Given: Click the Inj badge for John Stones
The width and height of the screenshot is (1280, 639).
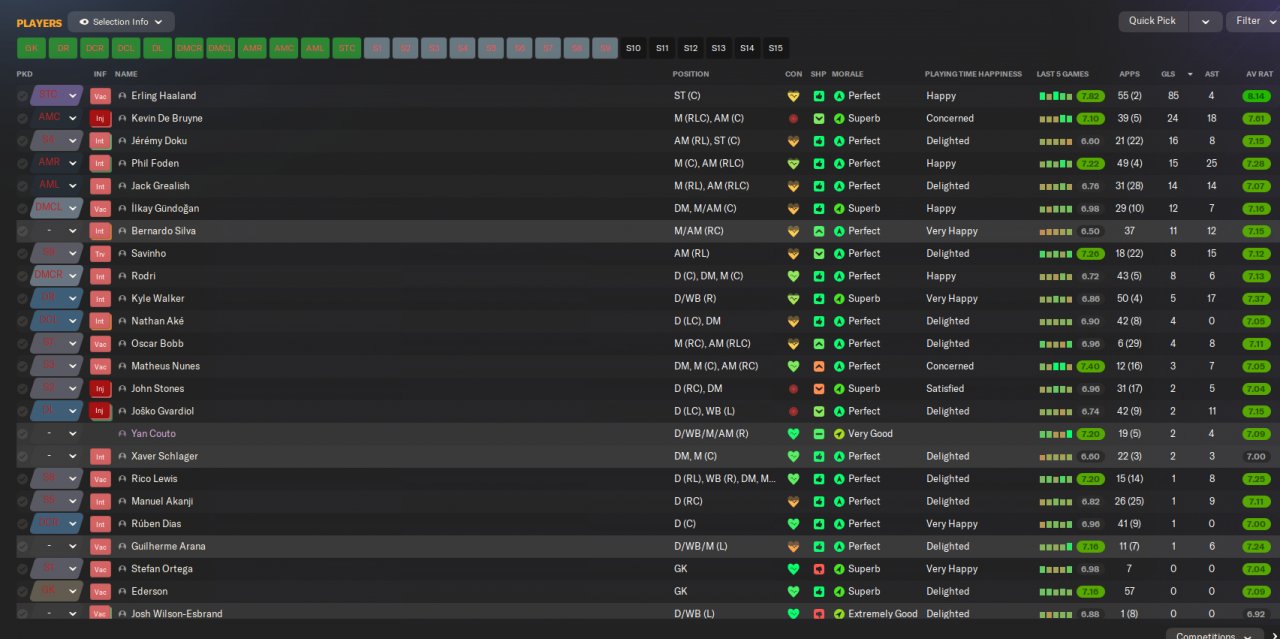Looking at the screenshot, I should point(100,388).
